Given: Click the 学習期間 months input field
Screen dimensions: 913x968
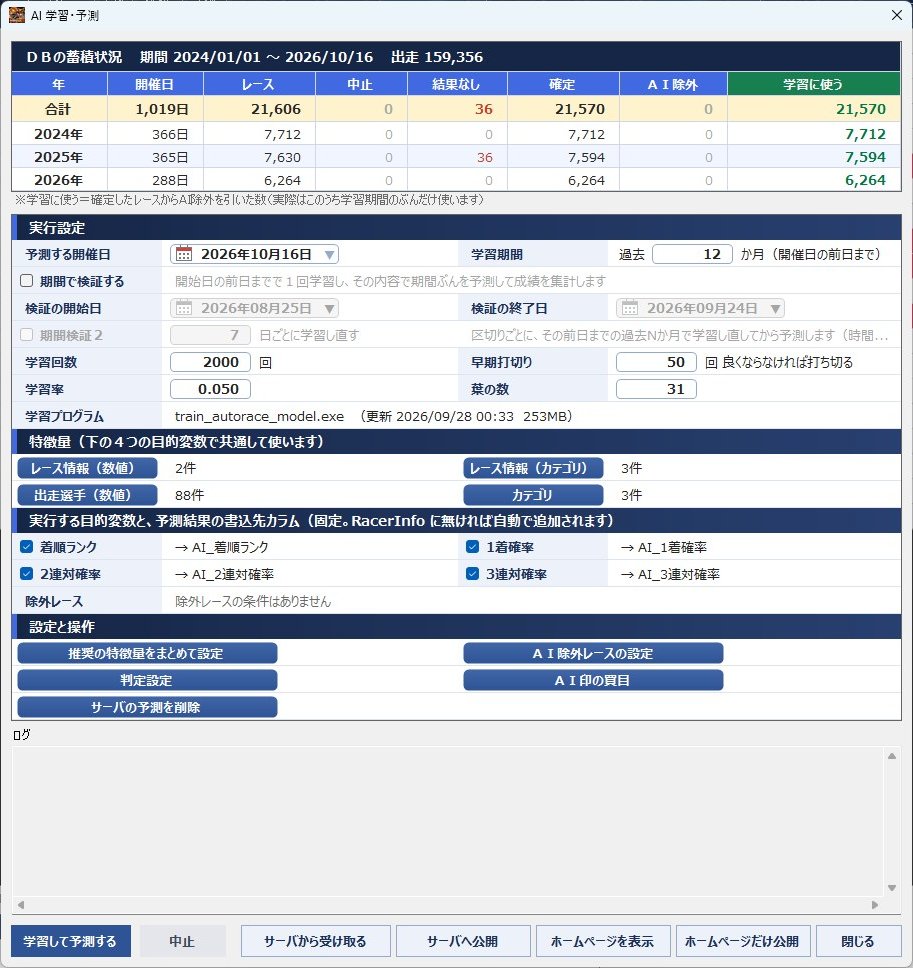Looking at the screenshot, I should 692,254.
